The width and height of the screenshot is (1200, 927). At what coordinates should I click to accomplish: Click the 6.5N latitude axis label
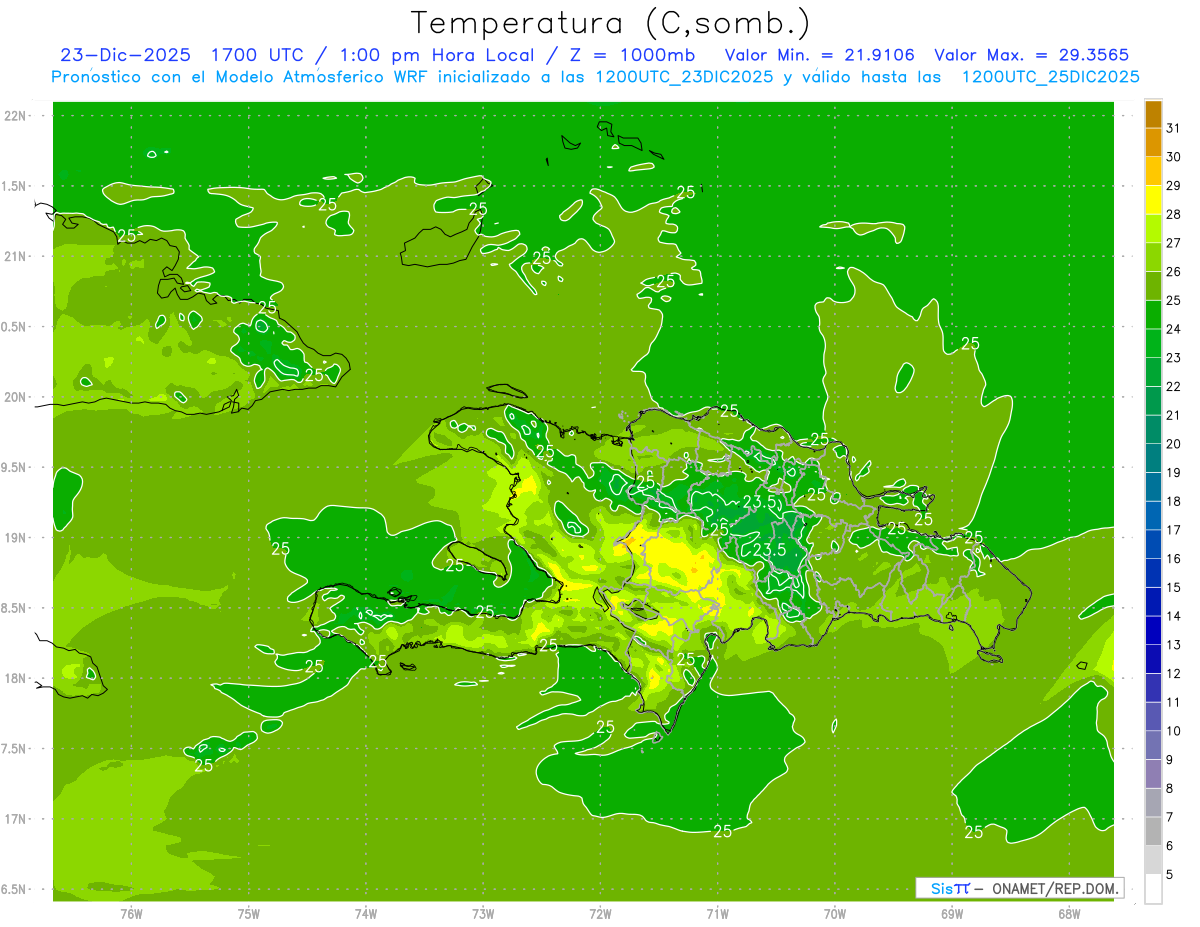tap(14, 890)
